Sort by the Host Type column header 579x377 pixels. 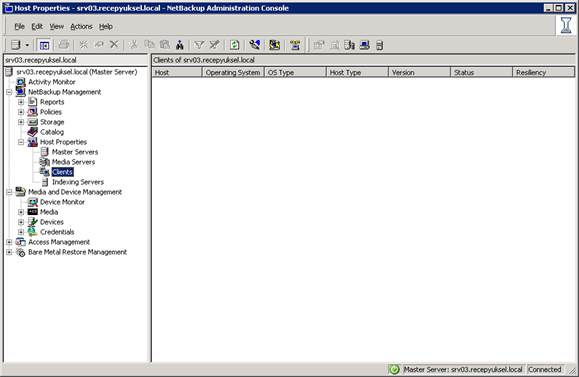click(358, 72)
